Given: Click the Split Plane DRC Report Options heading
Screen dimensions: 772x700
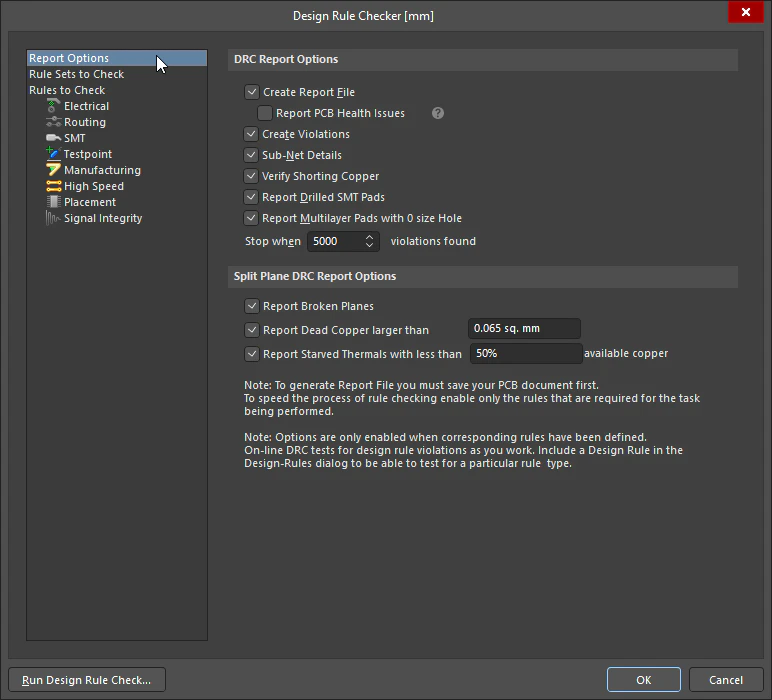Looking at the screenshot, I should [315, 276].
